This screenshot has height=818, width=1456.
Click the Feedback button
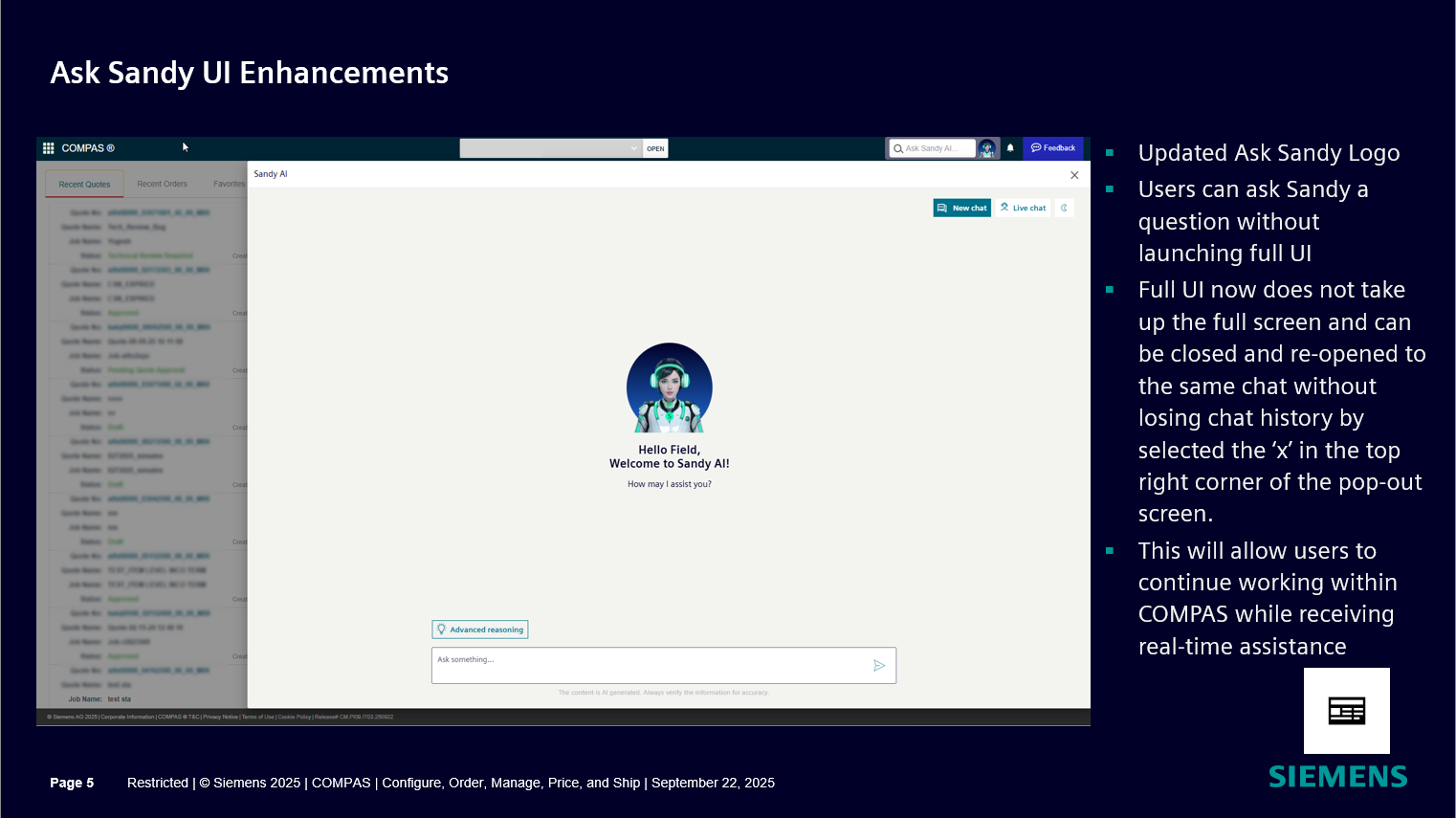coord(1053,148)
